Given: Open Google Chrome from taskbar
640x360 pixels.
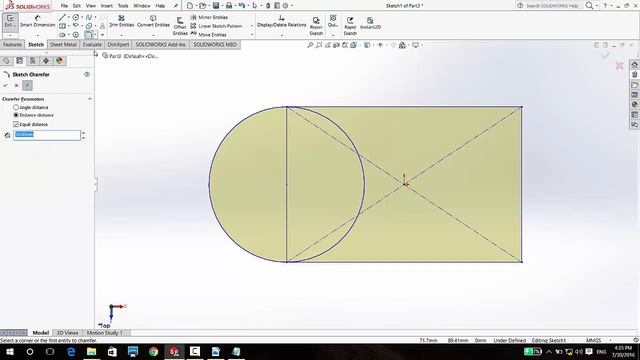Looking at the screenshot, I should pyautogui.click(x=153, y=351).
